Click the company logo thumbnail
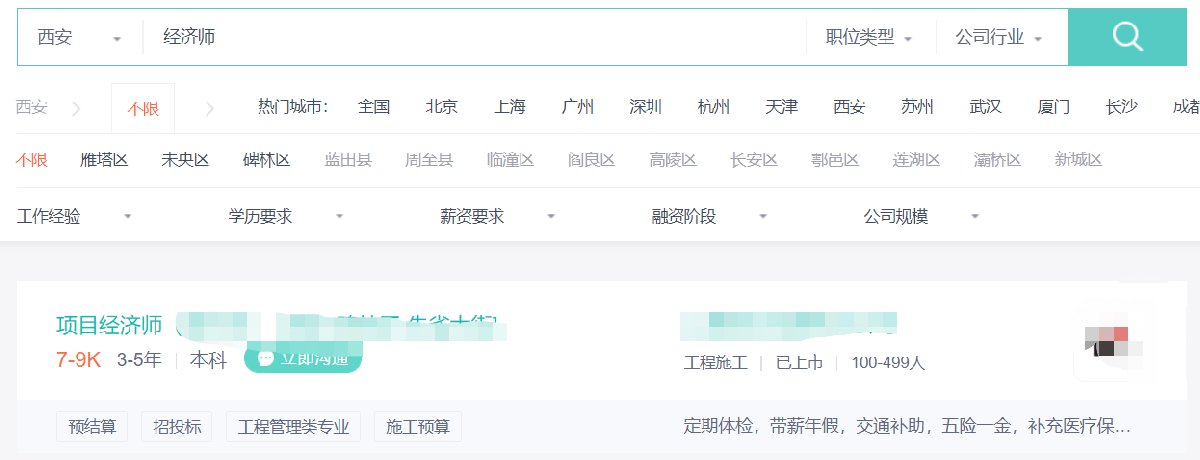1200x460 pixels. (1111, 341)
